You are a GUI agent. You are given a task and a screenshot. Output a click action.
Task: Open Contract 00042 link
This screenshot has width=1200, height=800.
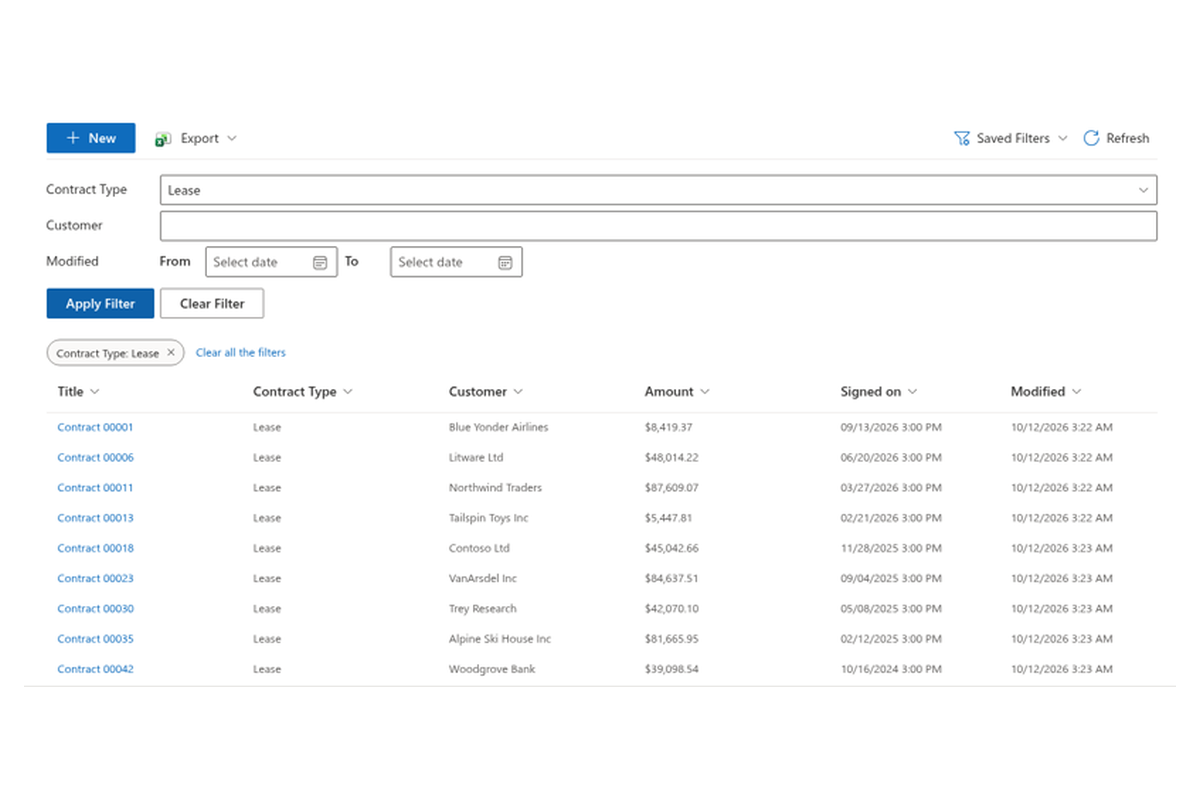tap(95, 669)
